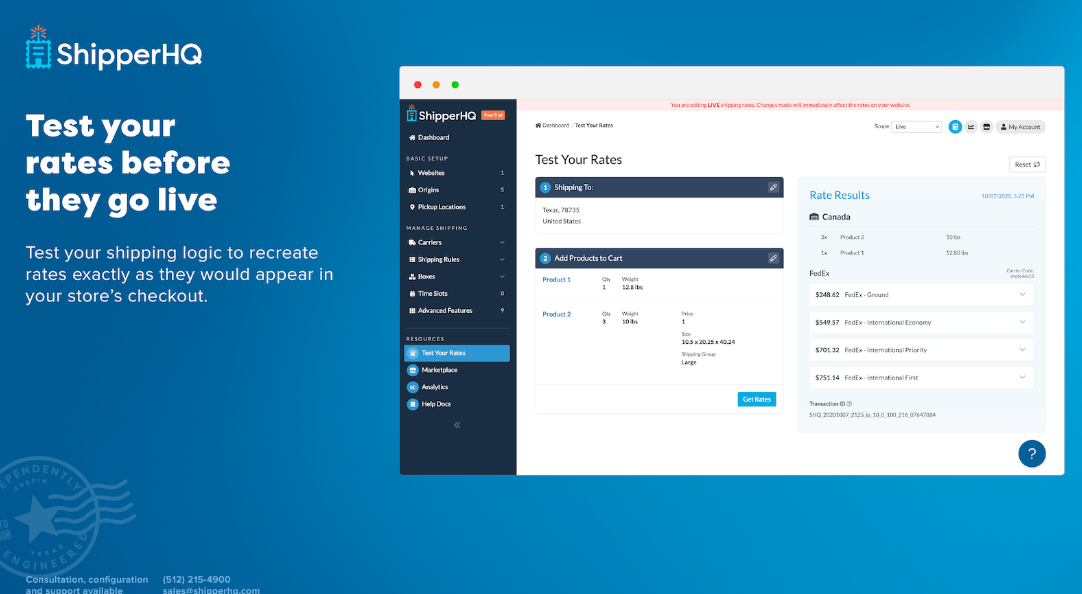Expand the Carriers menu chevron

[502, 242]
